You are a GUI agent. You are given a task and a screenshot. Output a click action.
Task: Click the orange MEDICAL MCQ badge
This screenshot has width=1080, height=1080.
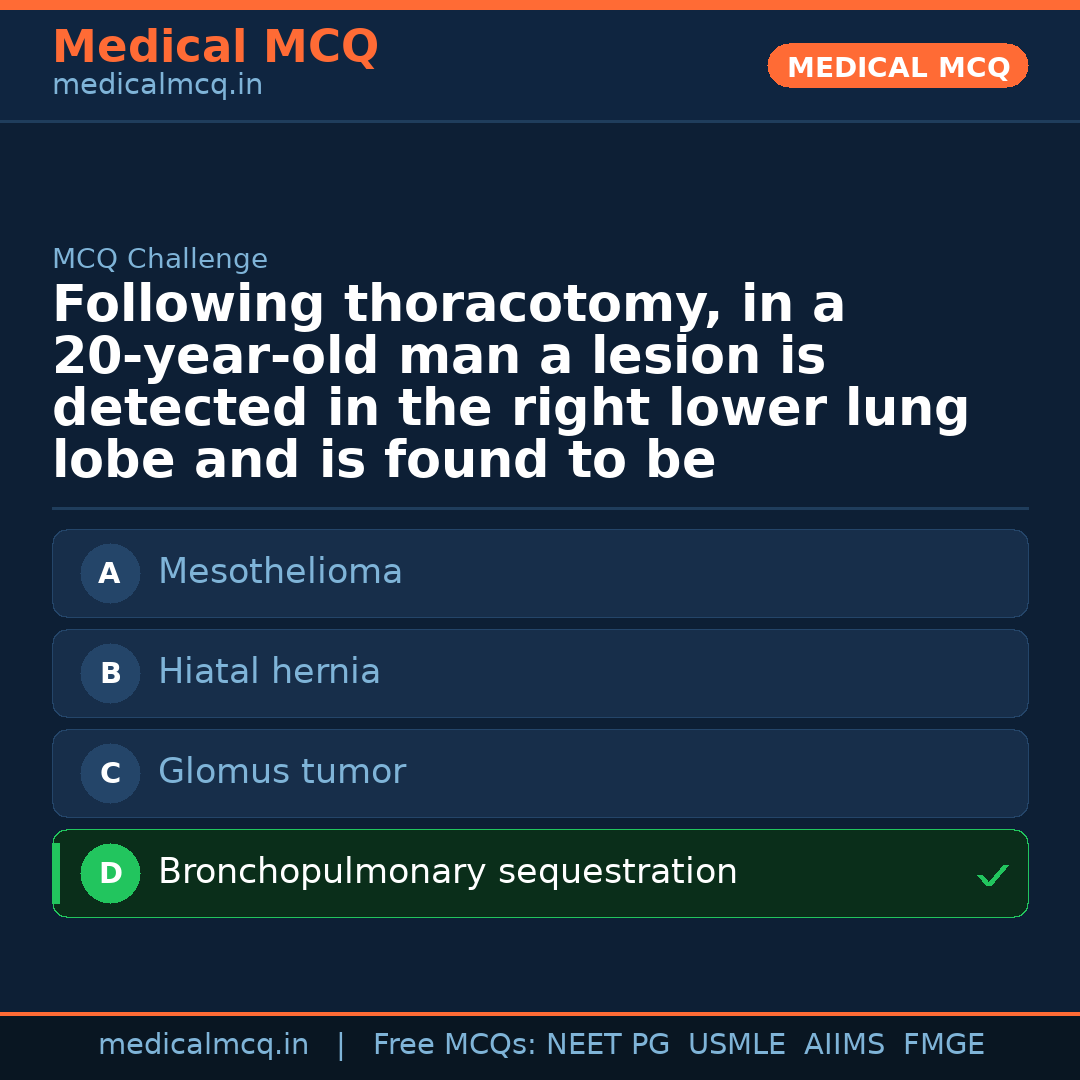tap(897, 66)
